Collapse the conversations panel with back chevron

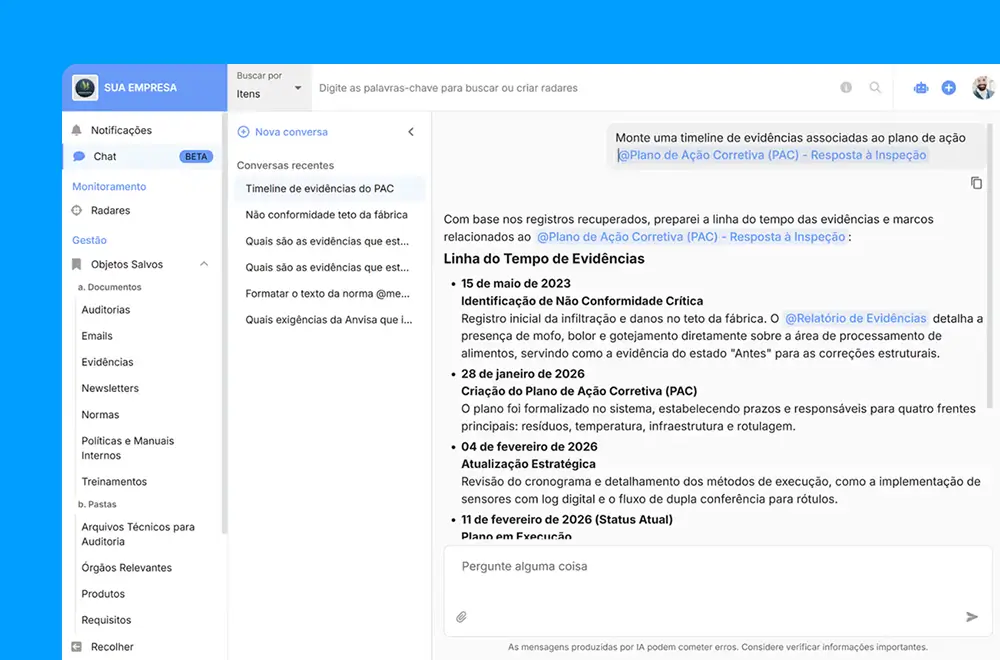(411, 132)
